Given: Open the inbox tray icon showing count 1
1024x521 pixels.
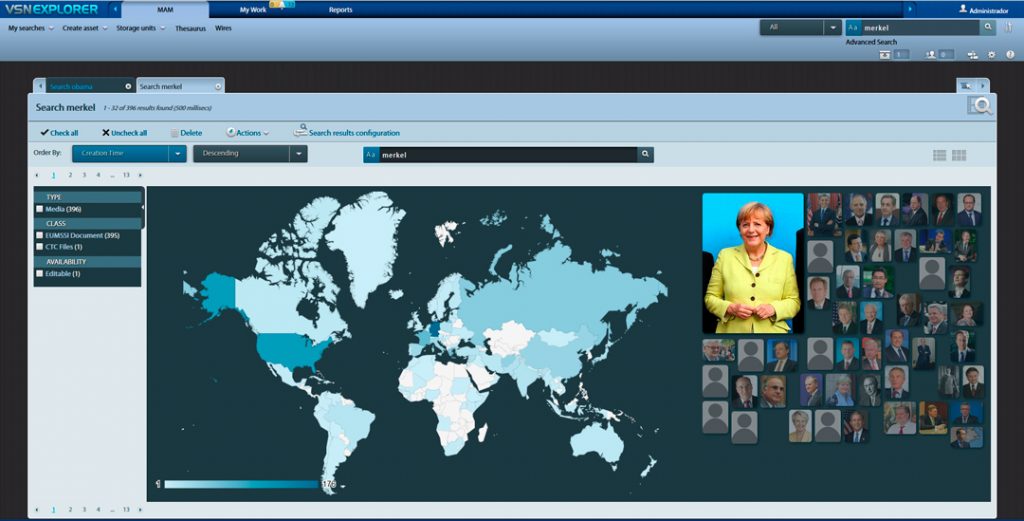Looking at the screenshot, I should (x=885, y=55).
